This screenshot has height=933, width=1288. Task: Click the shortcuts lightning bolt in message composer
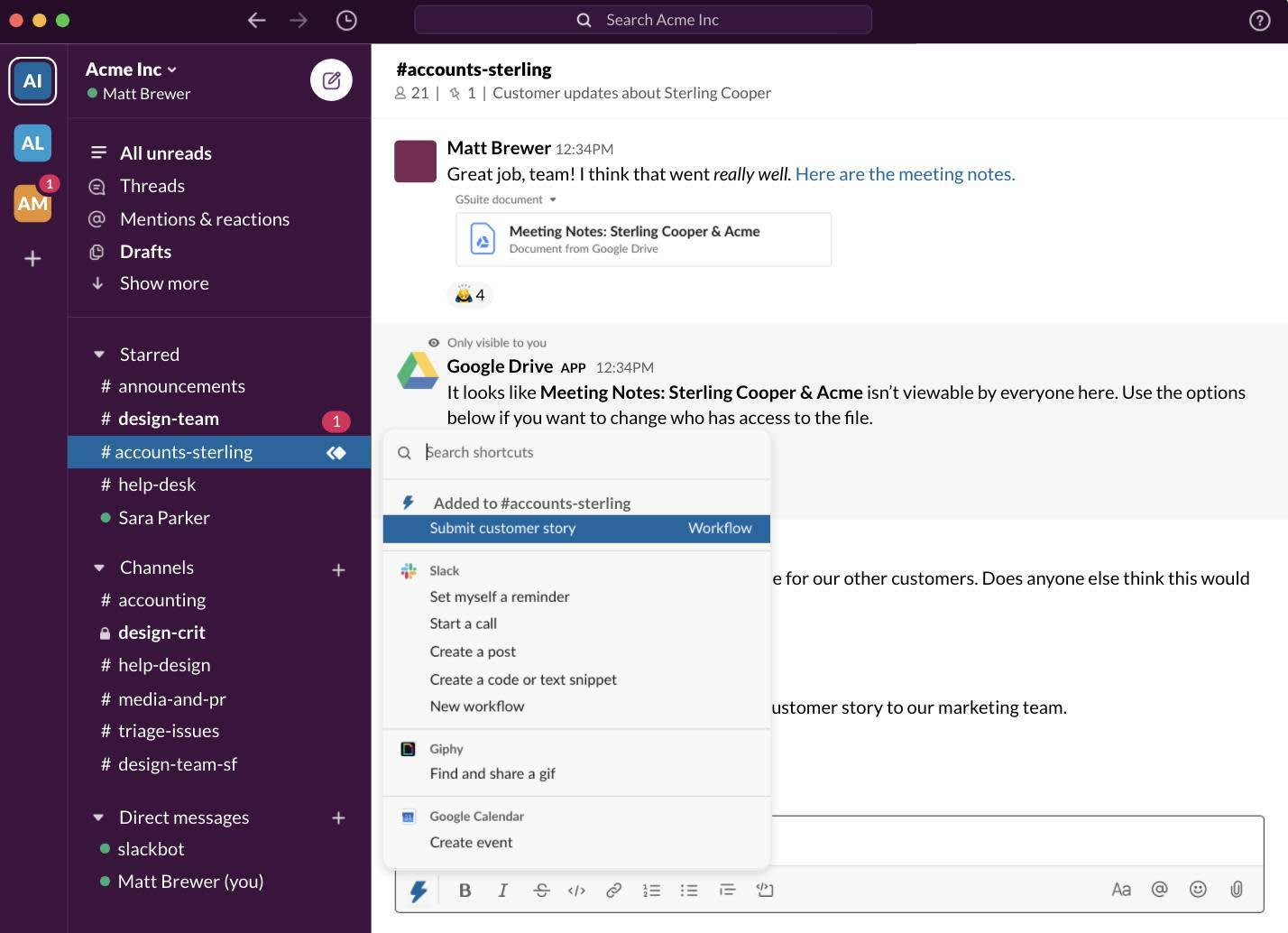(418, 890)
